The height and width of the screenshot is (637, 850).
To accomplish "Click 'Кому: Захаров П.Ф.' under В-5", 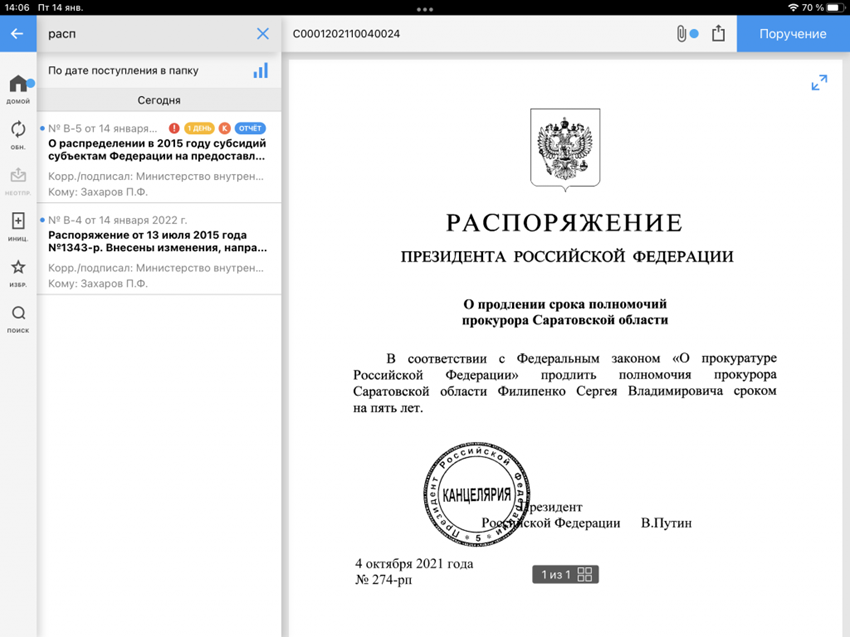I will [x=98, y=192].
